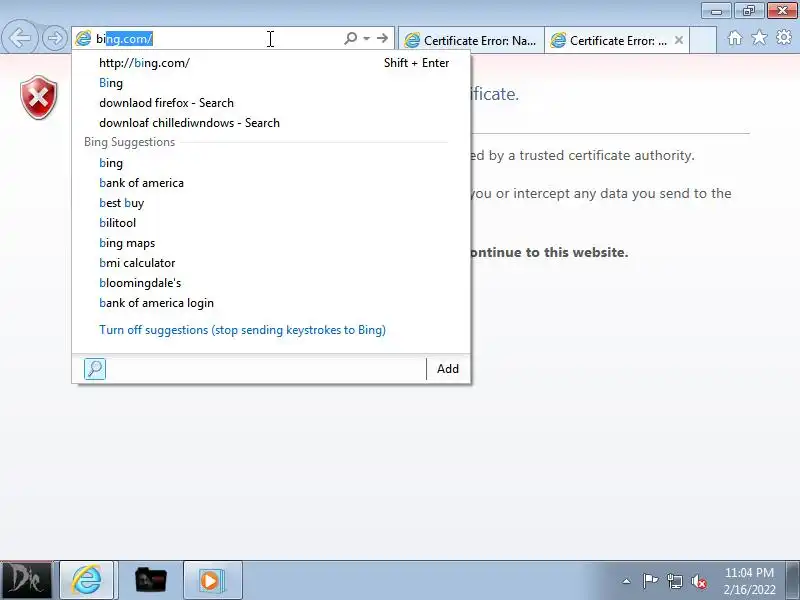
Task: Show hidden tray icons arrow
Action: 627,581
